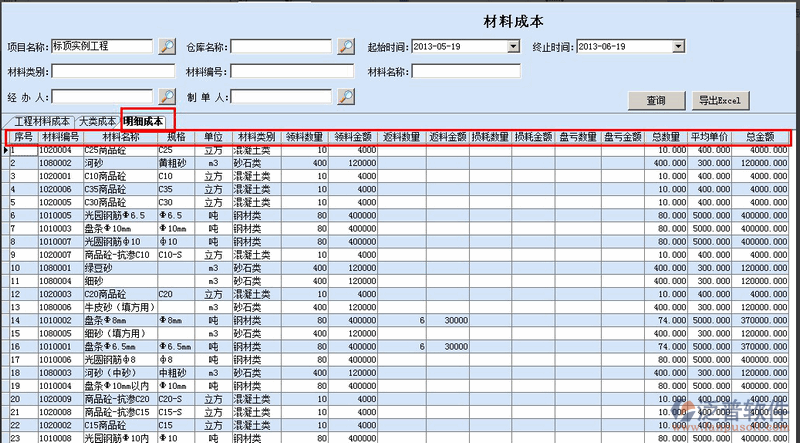The image size is (800, 443).
Task: Open the 终止时间 date dropdown
Action: coord(678,46)
